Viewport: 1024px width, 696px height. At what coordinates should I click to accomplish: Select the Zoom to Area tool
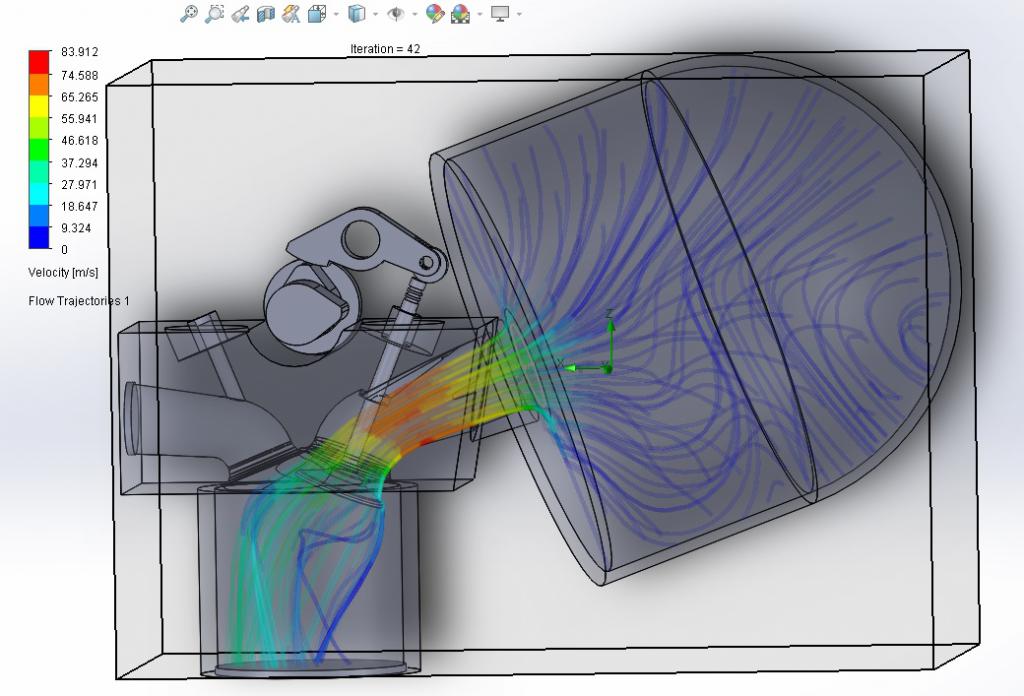pyautogui.click(x=214, y=14)
